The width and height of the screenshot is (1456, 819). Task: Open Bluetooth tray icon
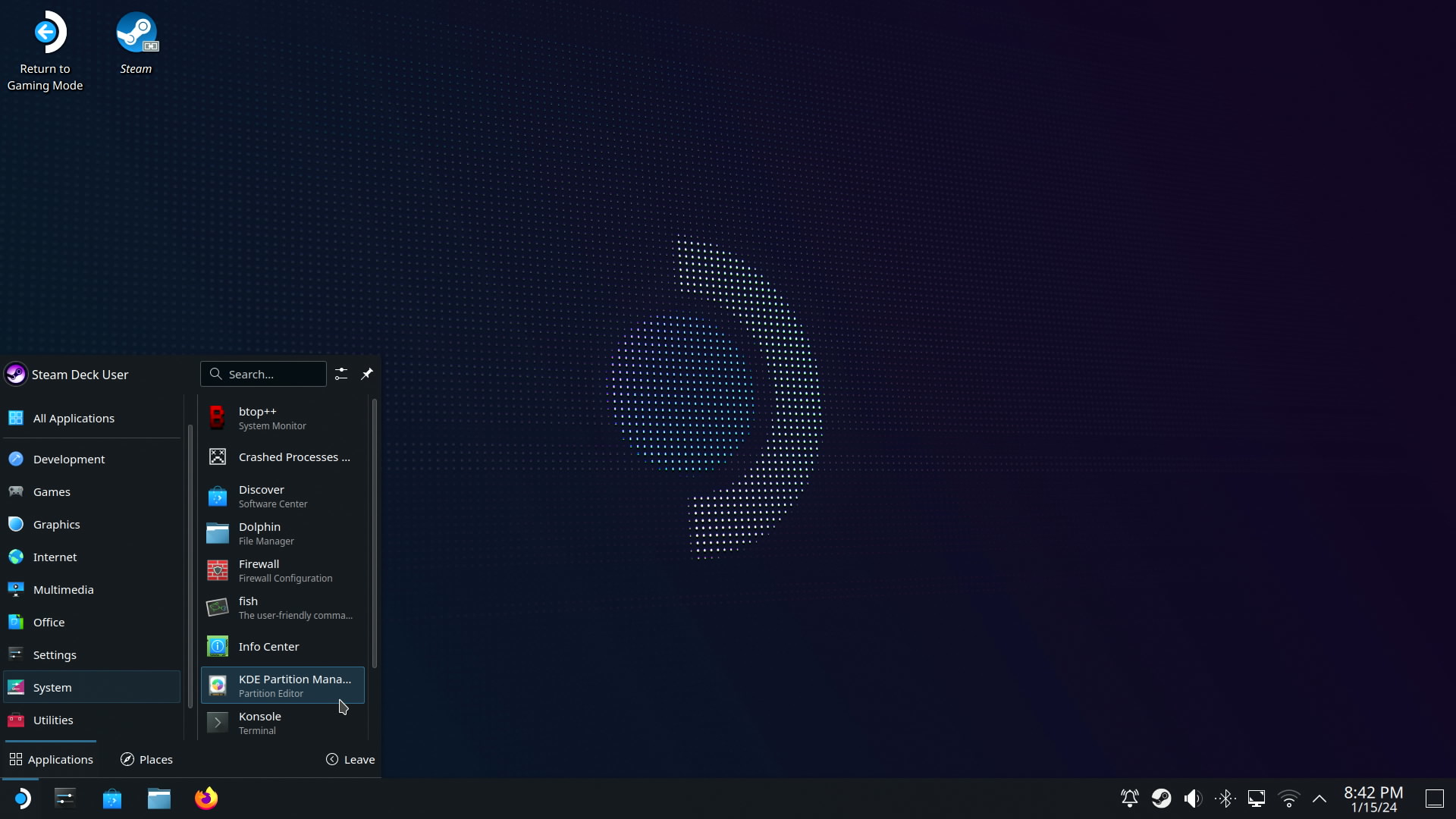click(1225, 799)
